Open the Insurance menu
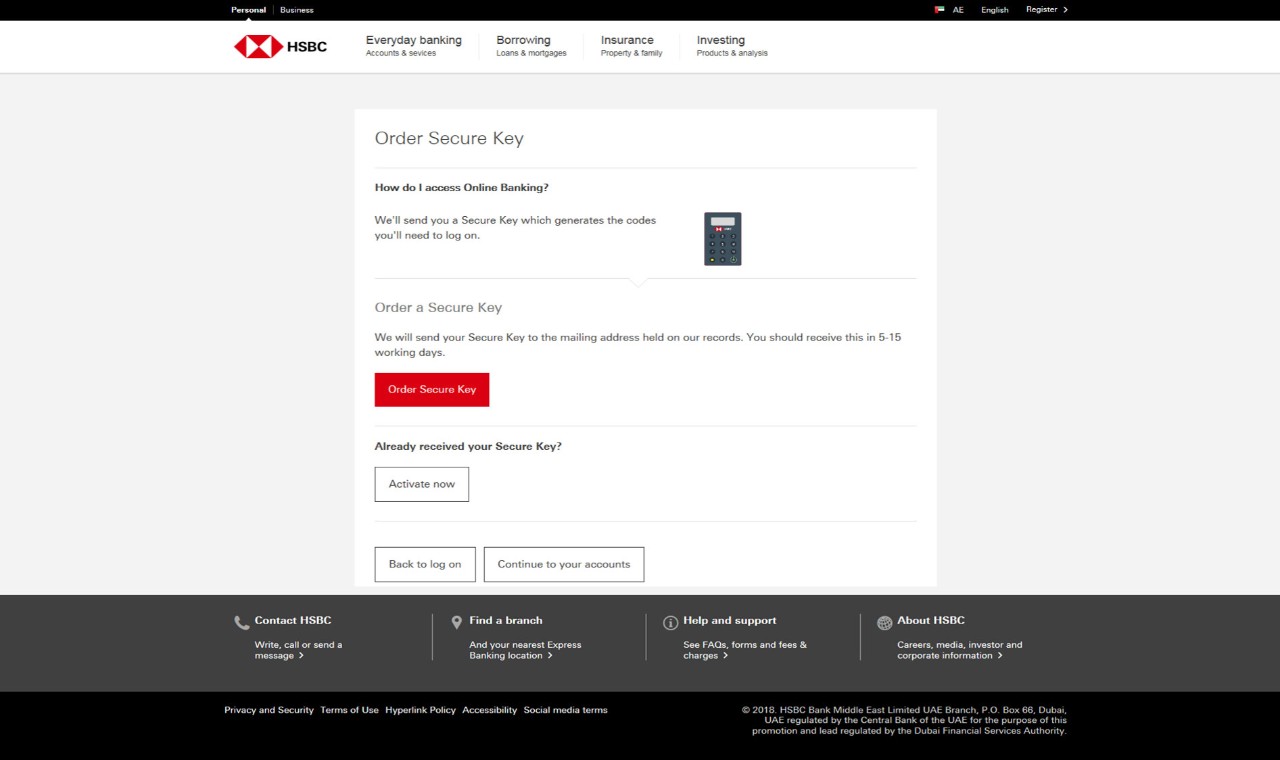The image size is (1280, 760). [631, 46]
